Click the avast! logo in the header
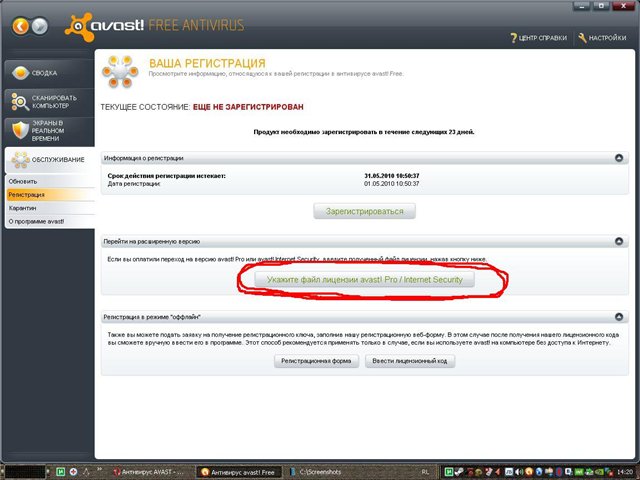Viewport: 640px width, 480px height. (104, 27)
